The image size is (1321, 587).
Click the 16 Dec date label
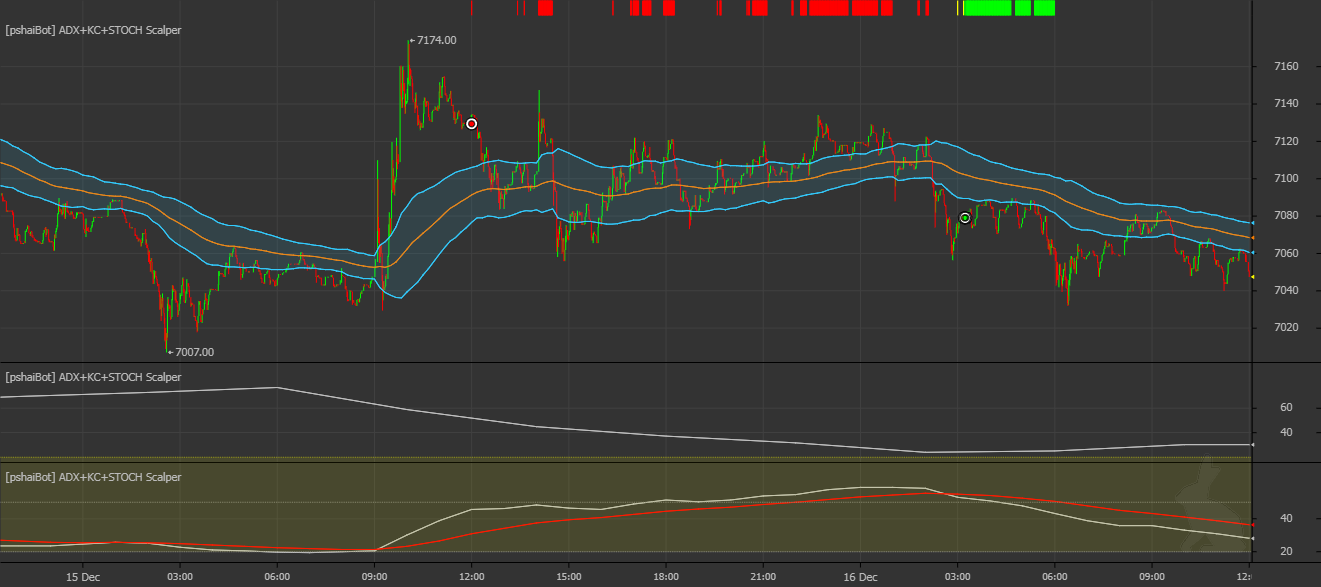point(860,577)
